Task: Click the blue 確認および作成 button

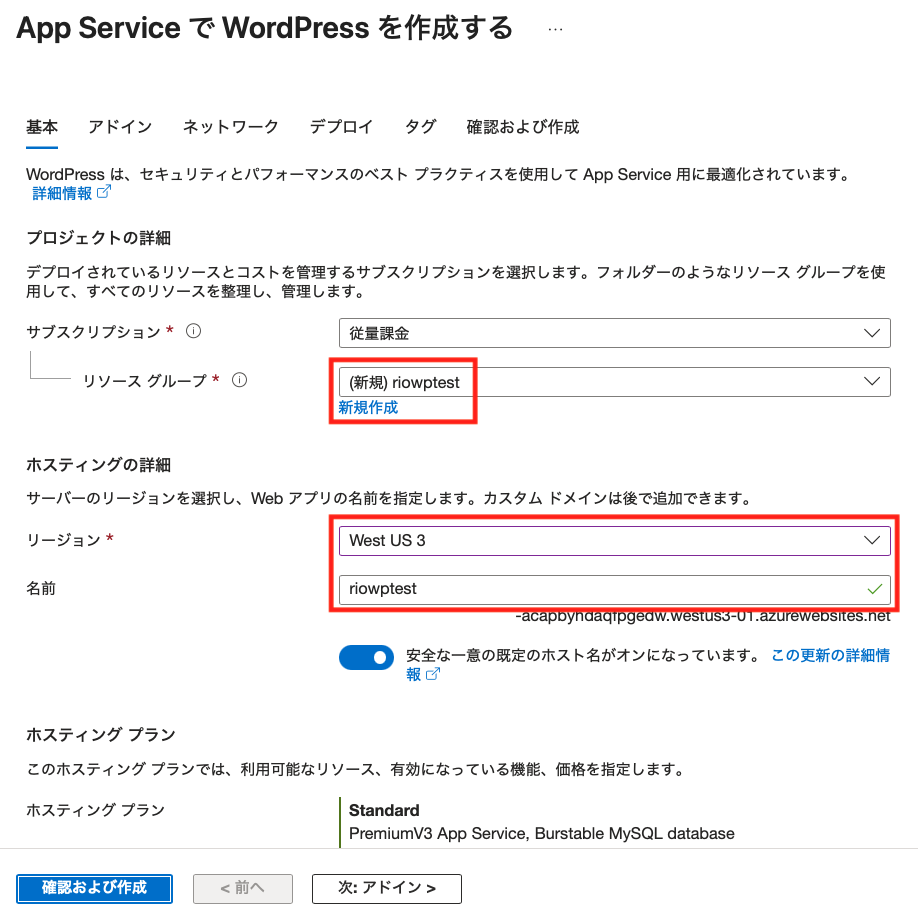Action: (94, 889)
